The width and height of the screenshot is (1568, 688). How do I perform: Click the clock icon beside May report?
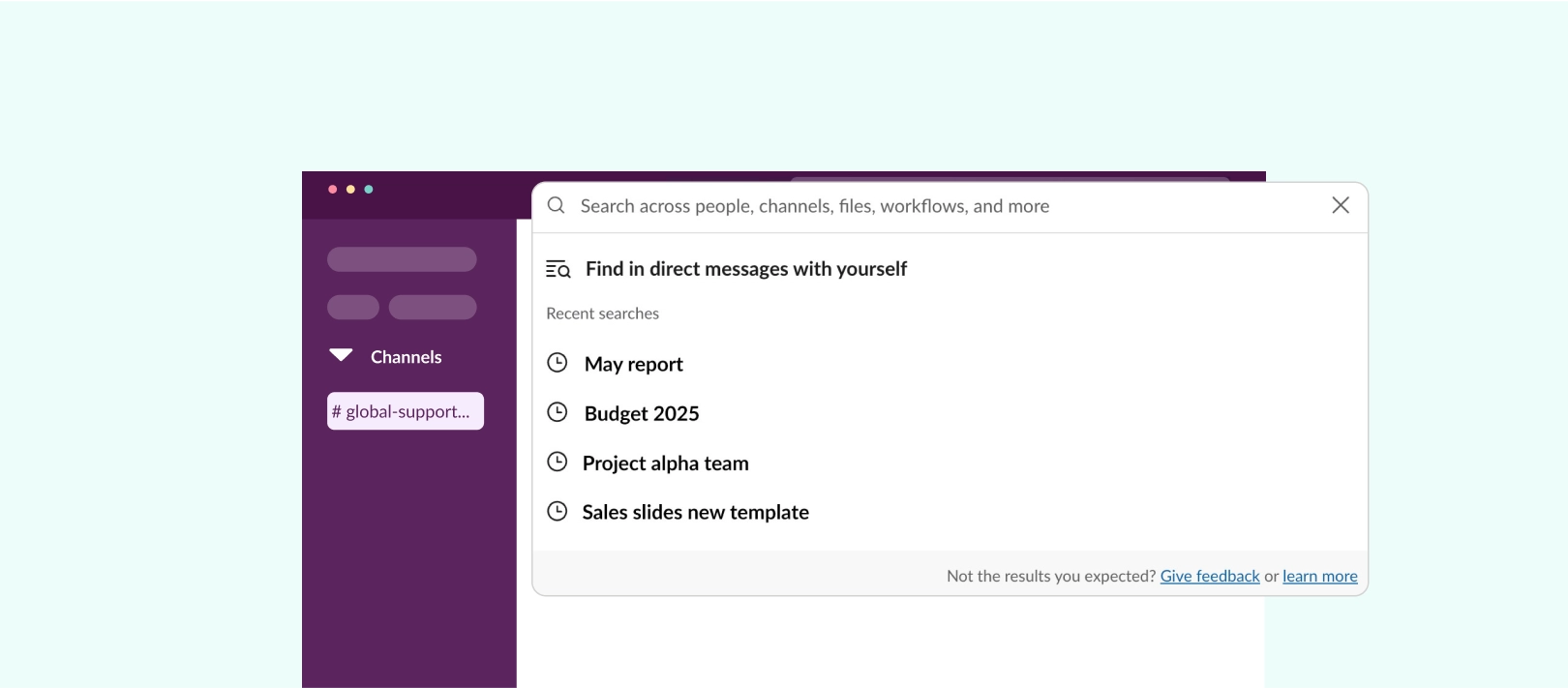pyautogui.click(x=558, y=363)
